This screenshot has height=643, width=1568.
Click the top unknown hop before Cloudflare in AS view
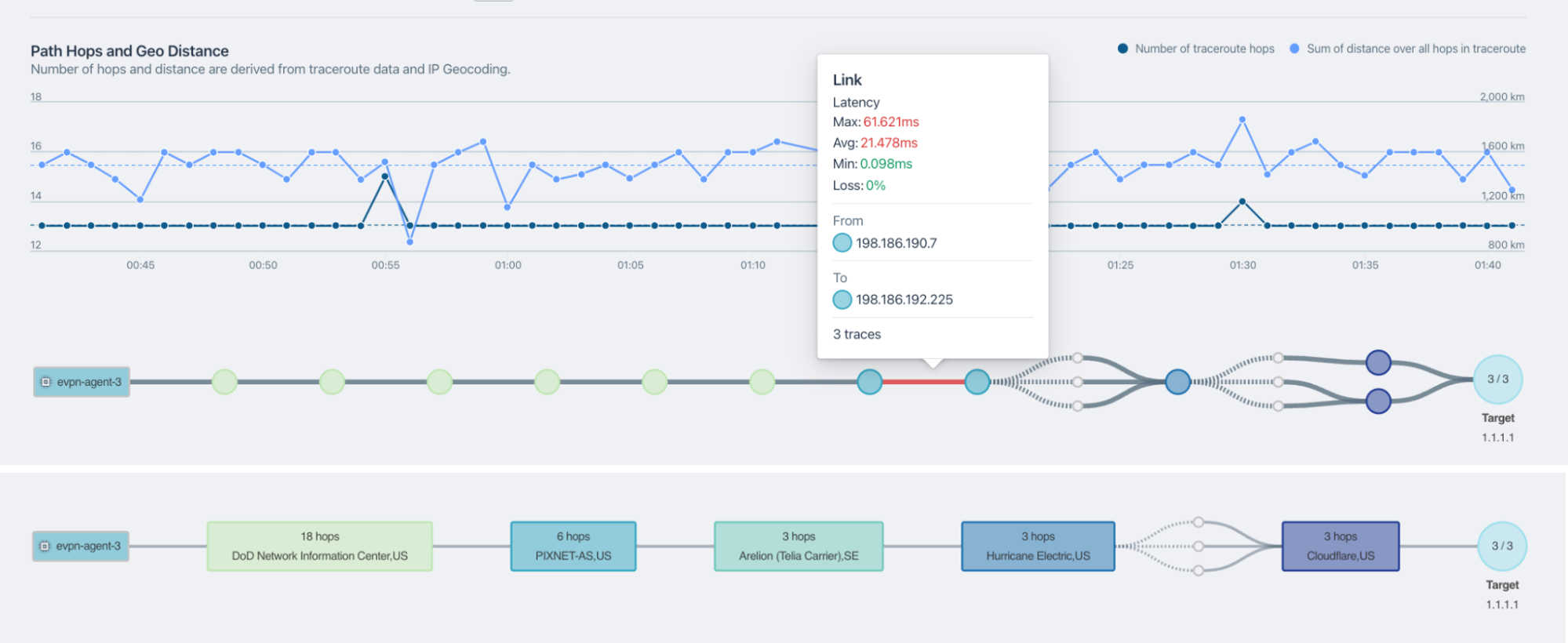tap(1199, 522)
